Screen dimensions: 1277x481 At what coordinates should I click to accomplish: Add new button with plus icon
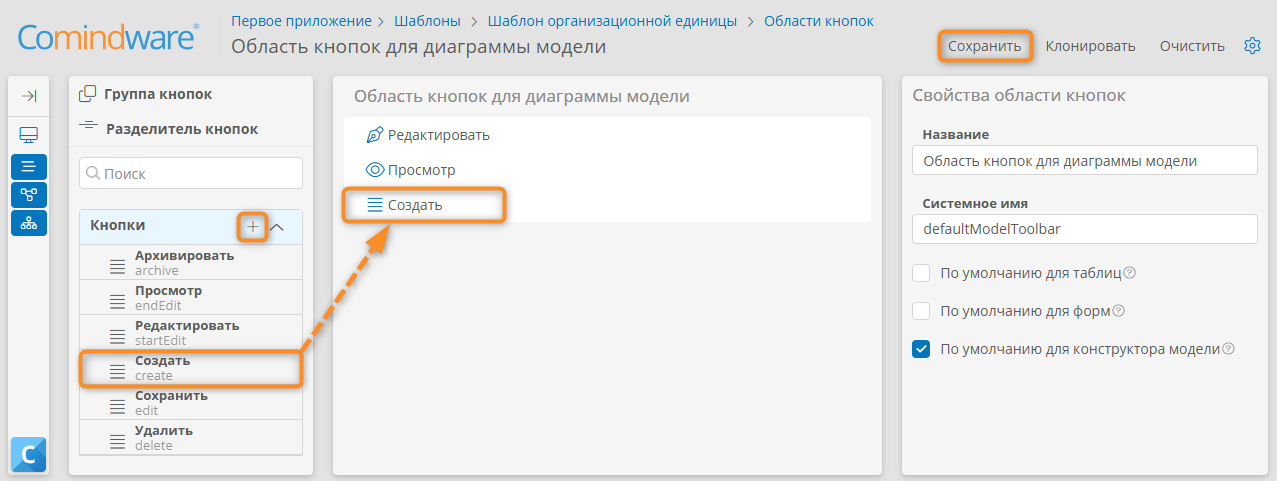[253, 227]
